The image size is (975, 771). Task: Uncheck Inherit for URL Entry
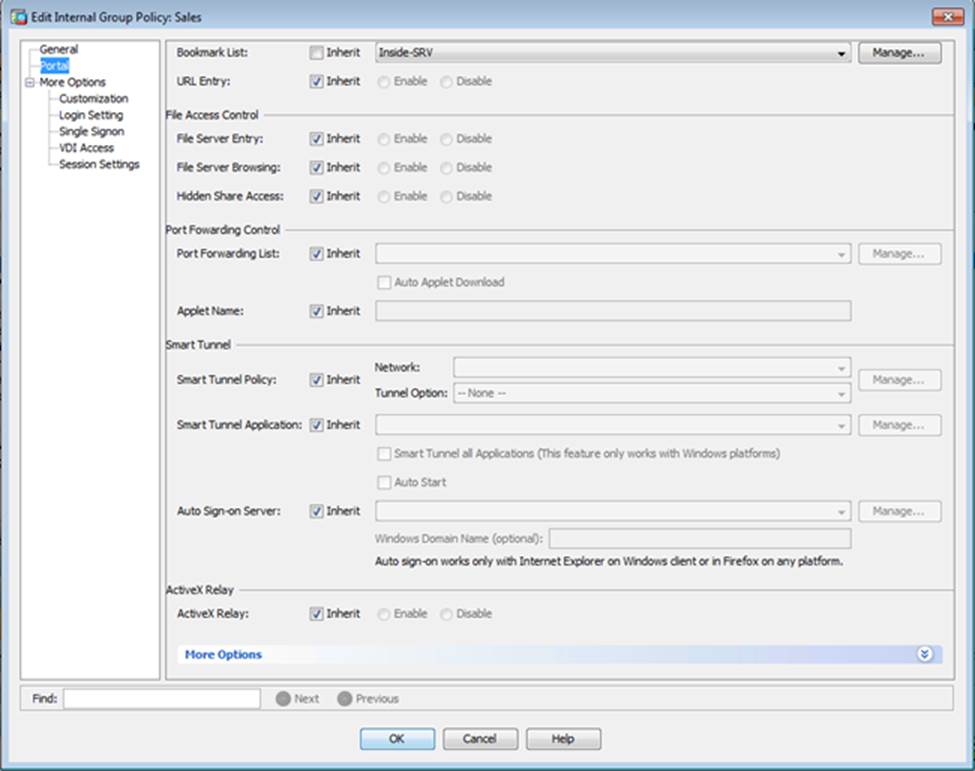pos(317,81)
